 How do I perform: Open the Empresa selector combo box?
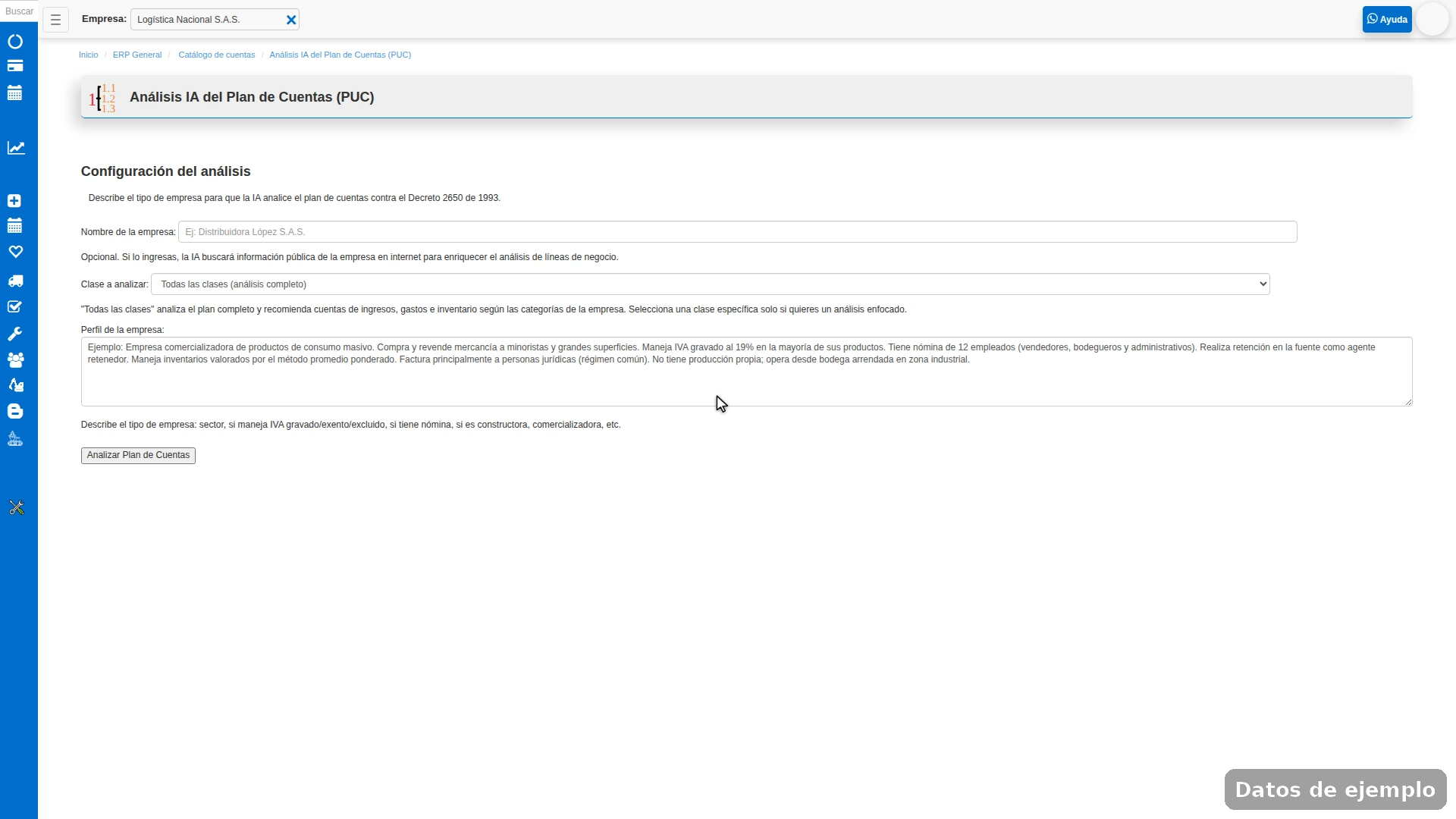[x=215, y=20]
